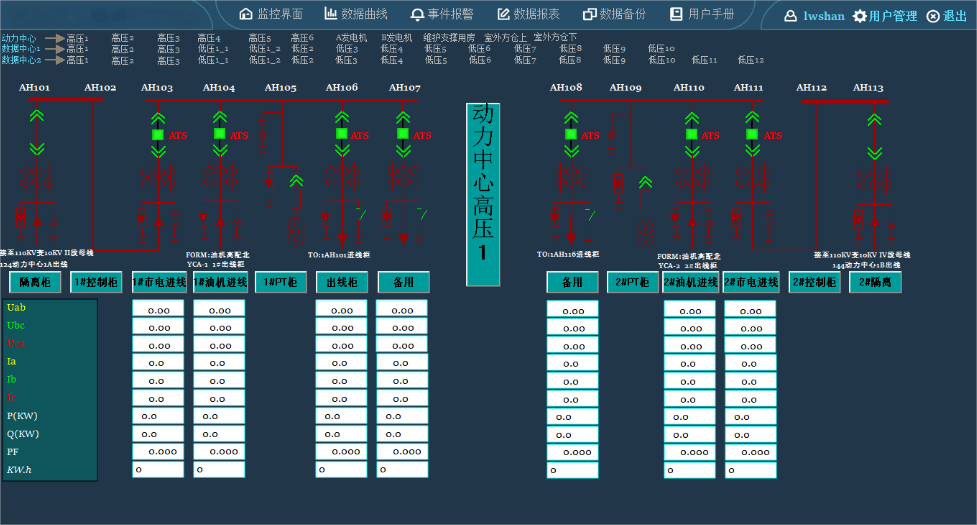Select the 2#隔离 cabinet button
The image size is (977, 525).
coord(875,282)
